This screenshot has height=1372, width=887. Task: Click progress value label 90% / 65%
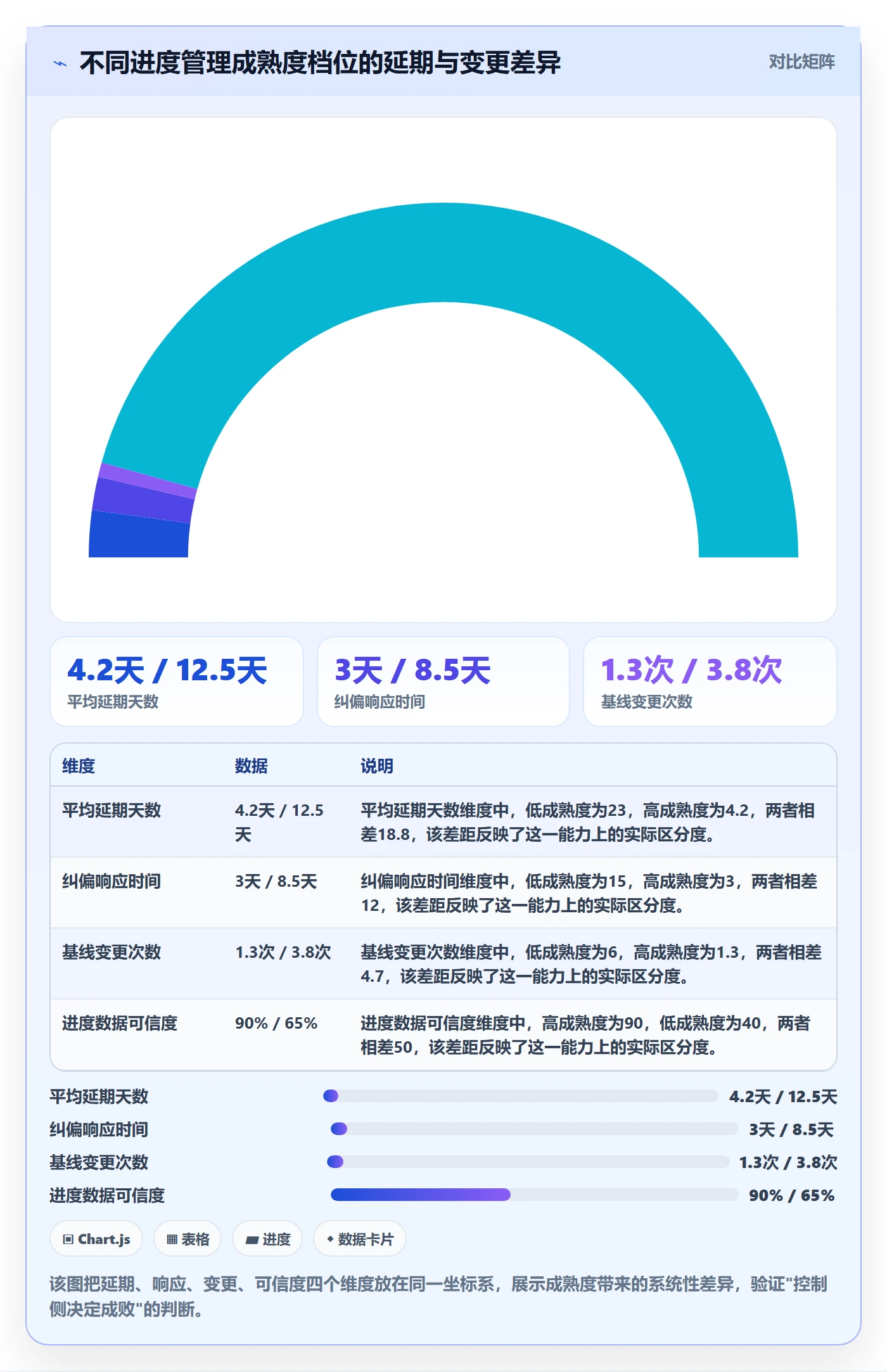[x=792, y=1195]
